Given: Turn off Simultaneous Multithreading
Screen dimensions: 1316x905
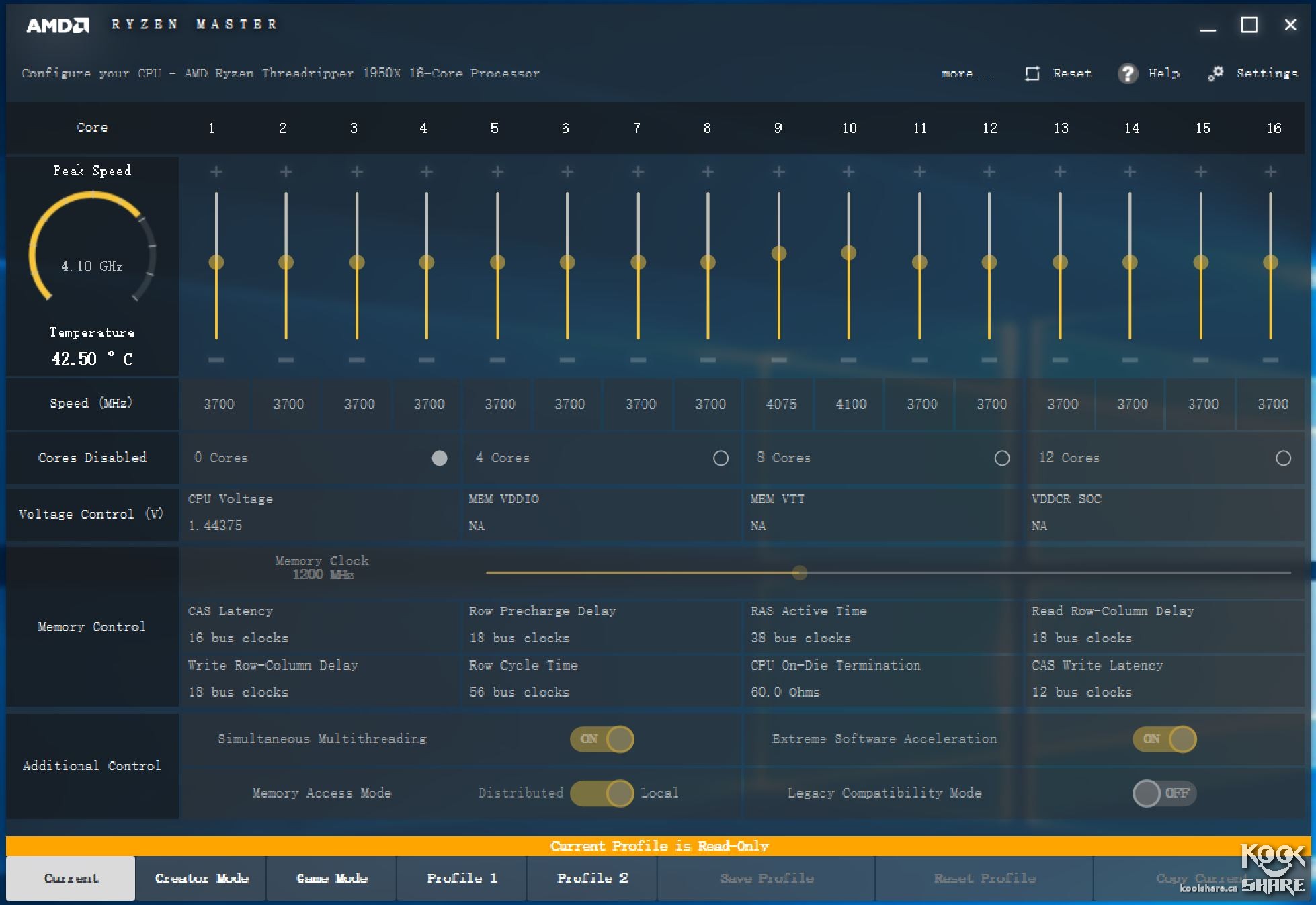Looking at the screenshot, I should coord(602,739).
